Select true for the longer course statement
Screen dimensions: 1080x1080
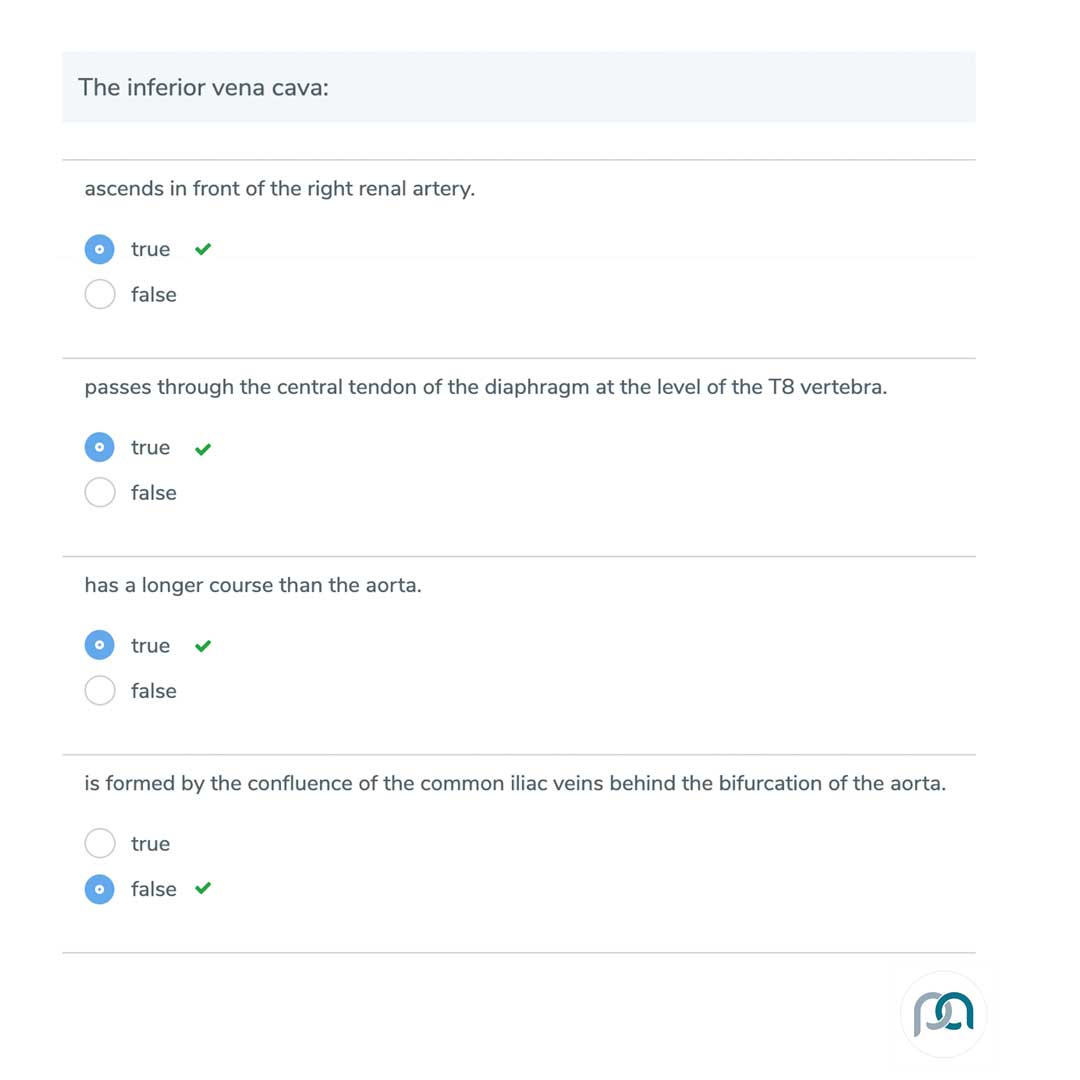99,645
